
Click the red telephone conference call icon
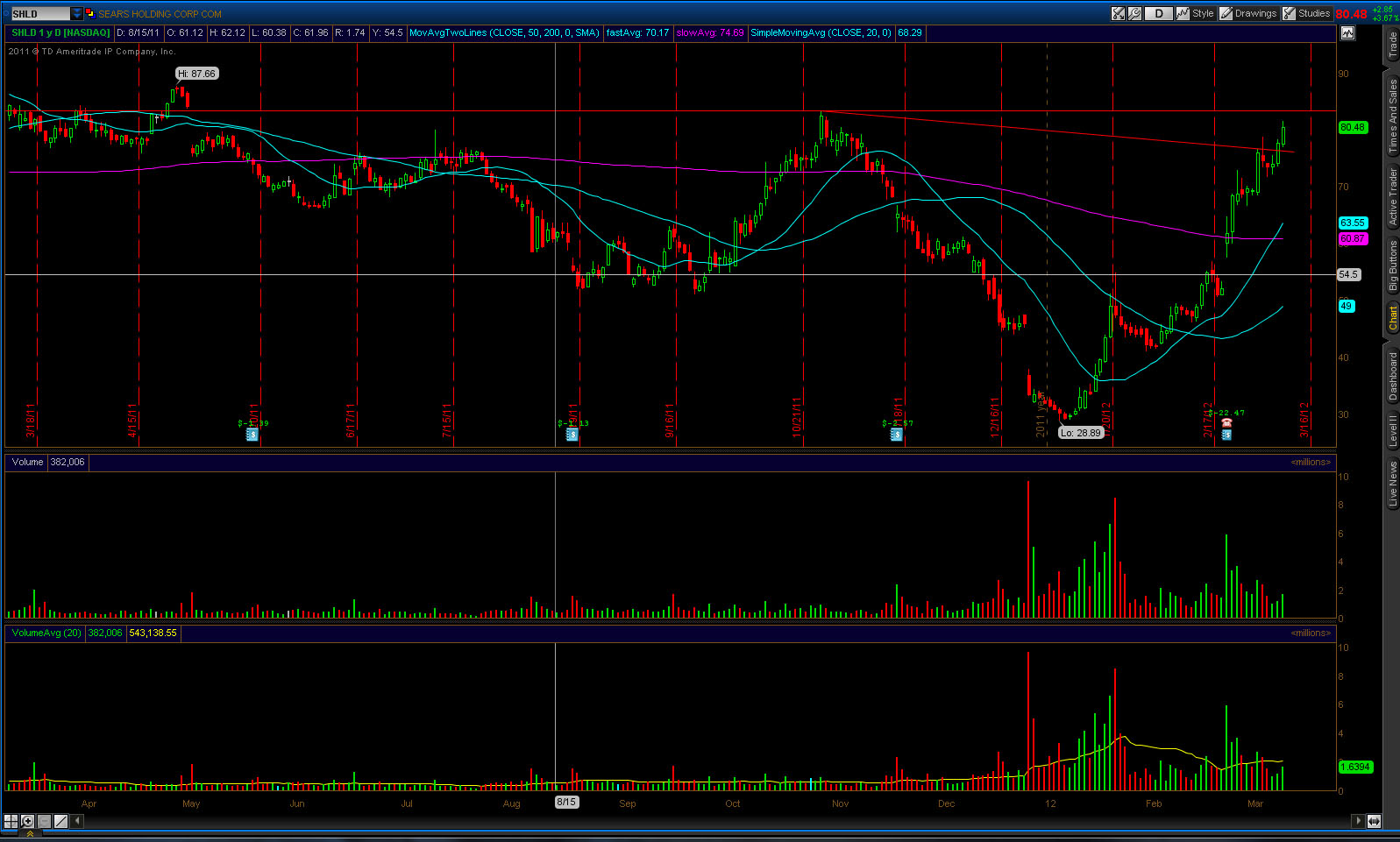click(1226, 423)
